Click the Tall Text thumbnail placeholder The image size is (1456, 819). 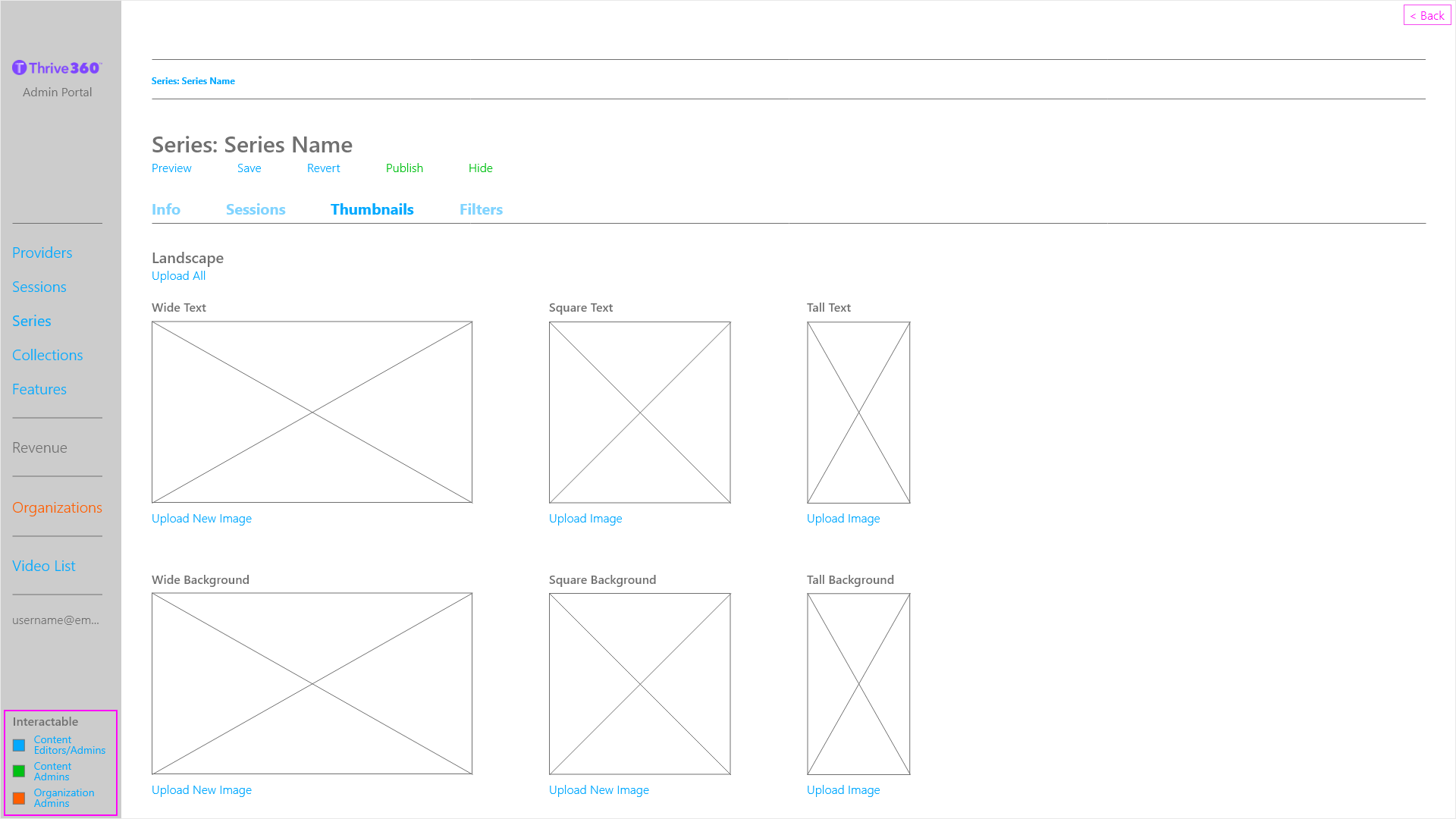click(x=858, y=412)
